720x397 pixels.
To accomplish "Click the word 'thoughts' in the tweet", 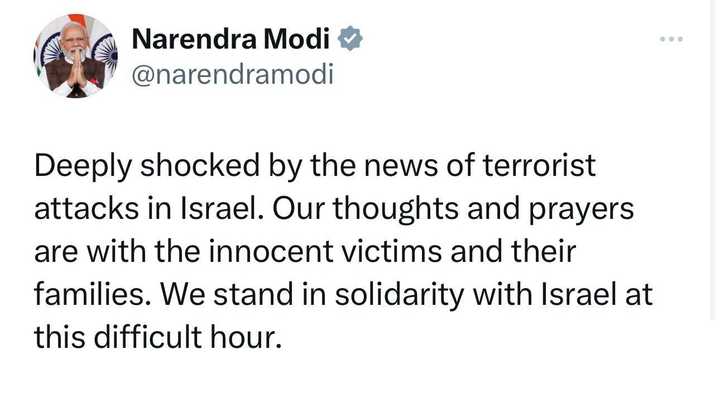I will tap(396, 209).
